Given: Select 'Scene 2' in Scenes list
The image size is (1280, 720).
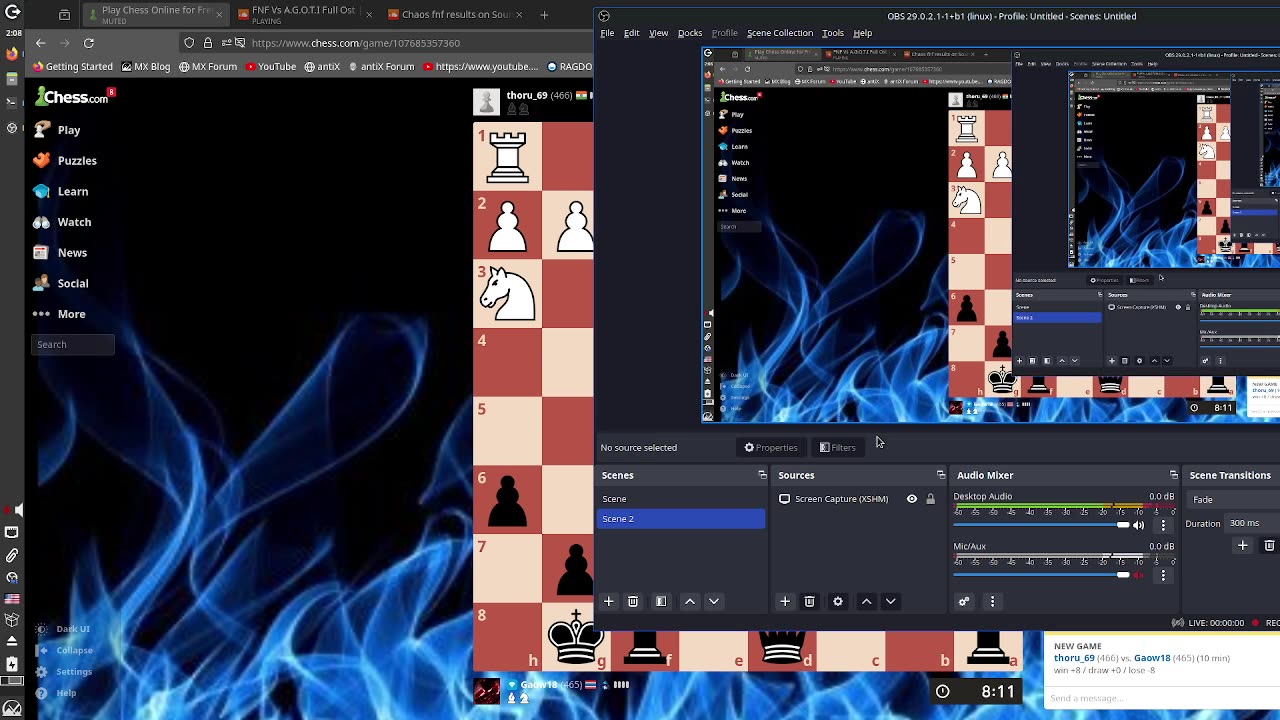Looking at the screenshot, I should click(x=681, y=519).
